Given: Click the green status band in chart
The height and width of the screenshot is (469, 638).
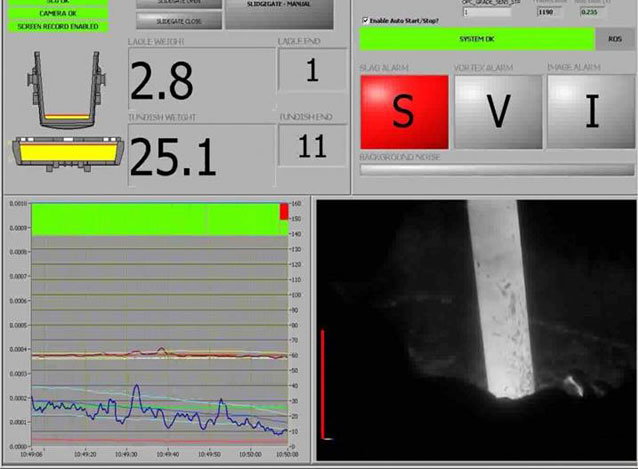Looking at the screenshot, I should (x=156, y=220).
